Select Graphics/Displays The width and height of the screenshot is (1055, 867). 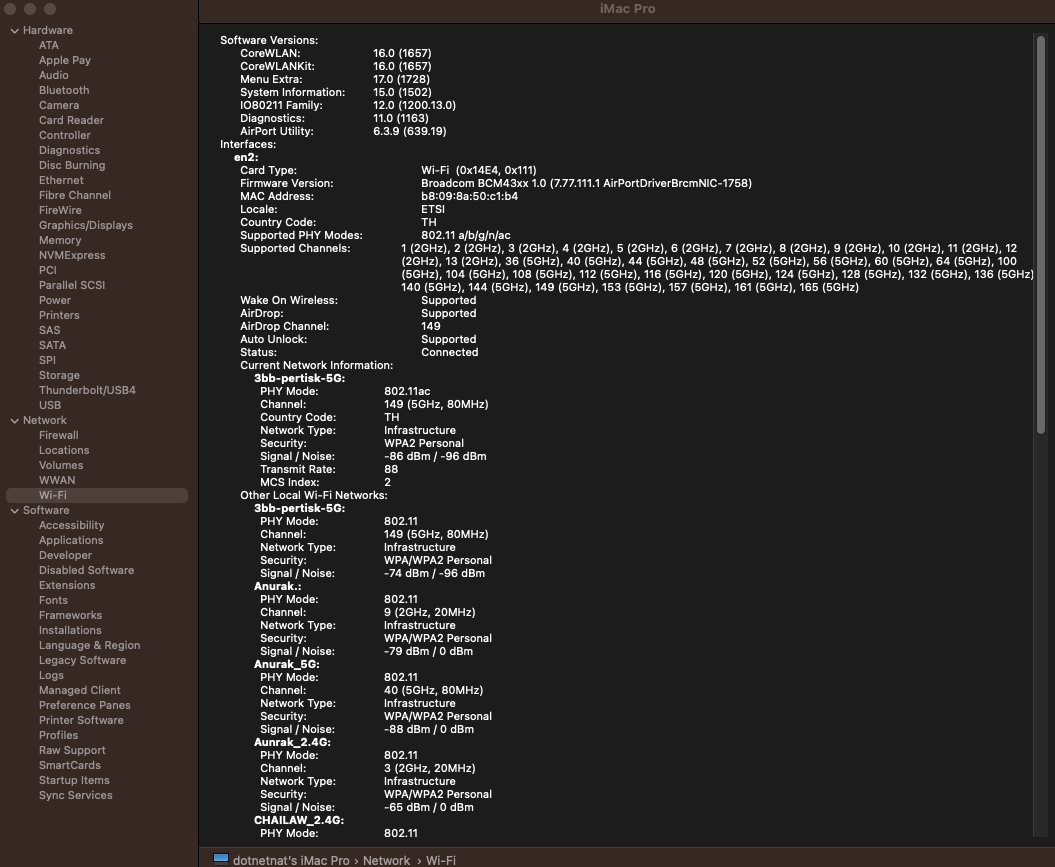85,225
